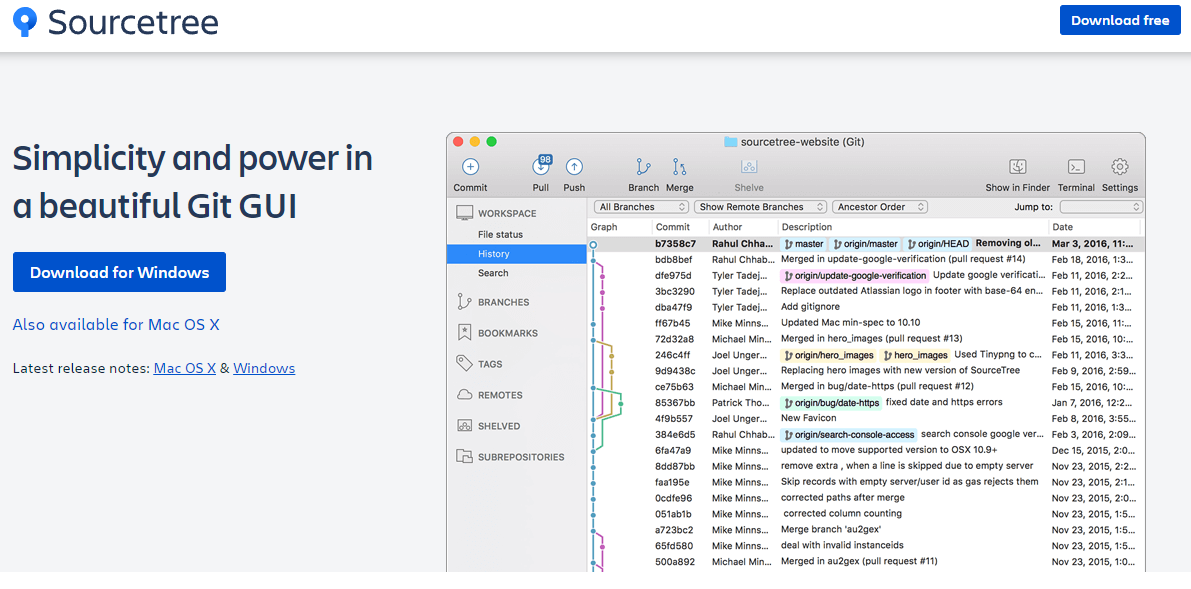Click the Merge toolbar icon
The image size is (1191, 589).
(679, 167)
